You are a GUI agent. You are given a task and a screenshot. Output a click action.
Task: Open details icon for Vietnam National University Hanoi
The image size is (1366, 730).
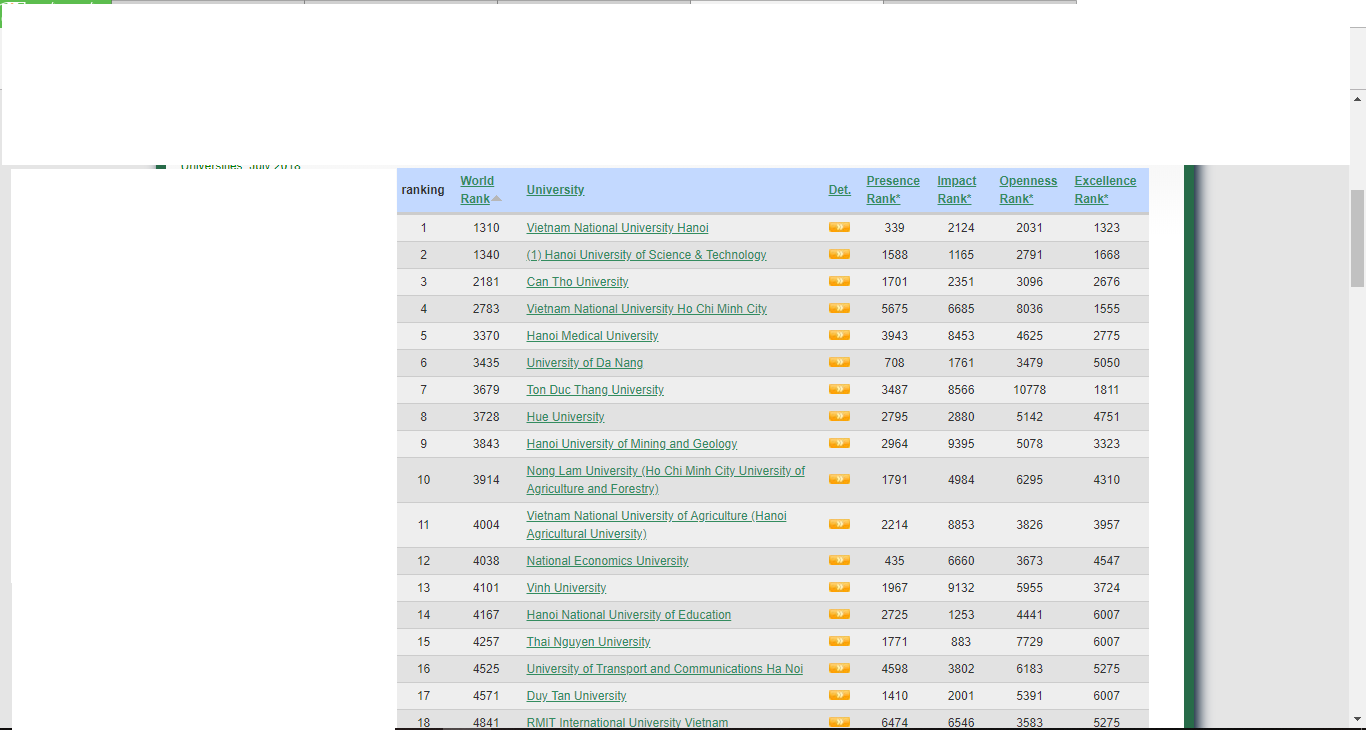coord(839,227)
